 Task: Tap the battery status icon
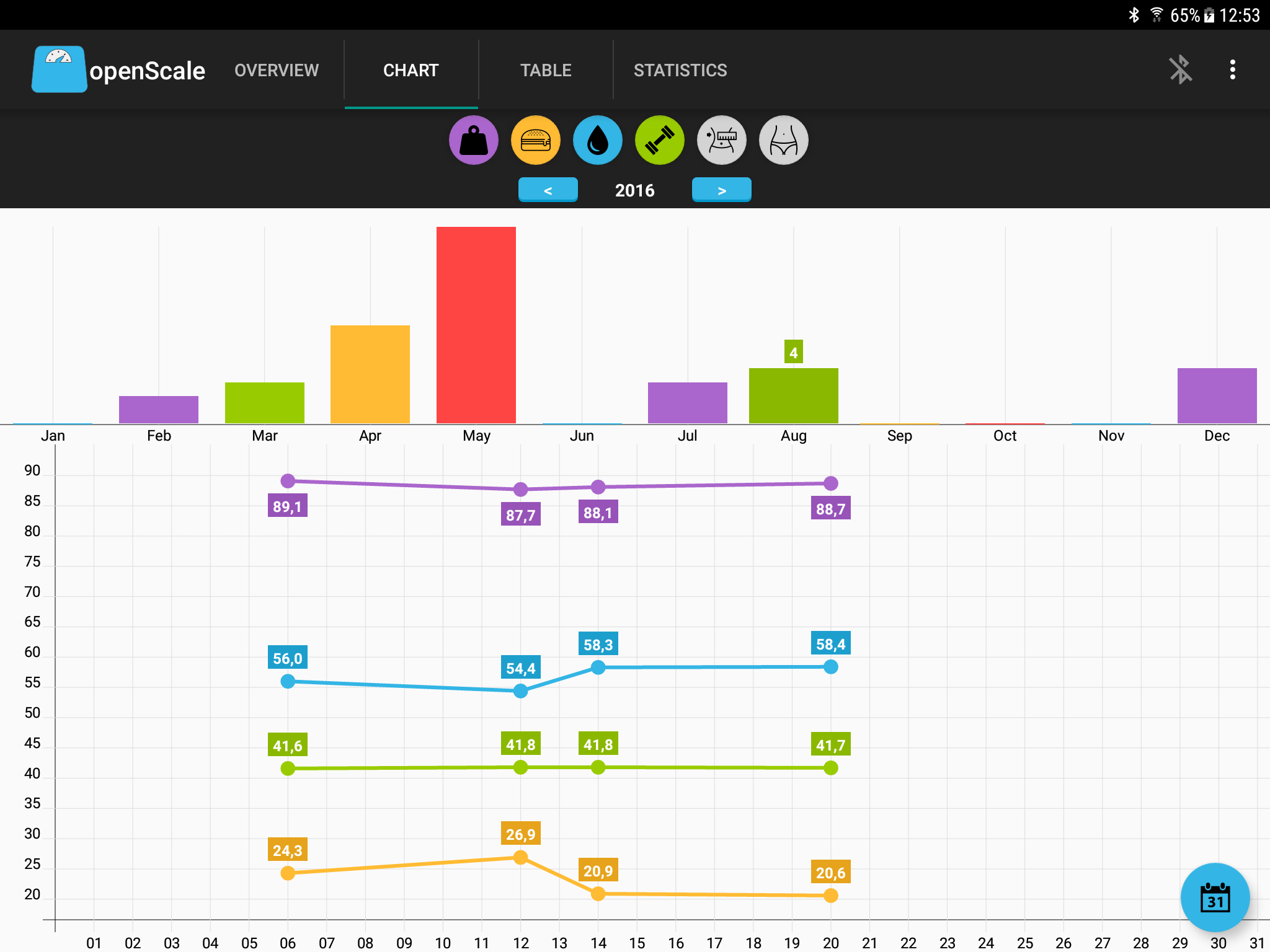[1209, 15]
